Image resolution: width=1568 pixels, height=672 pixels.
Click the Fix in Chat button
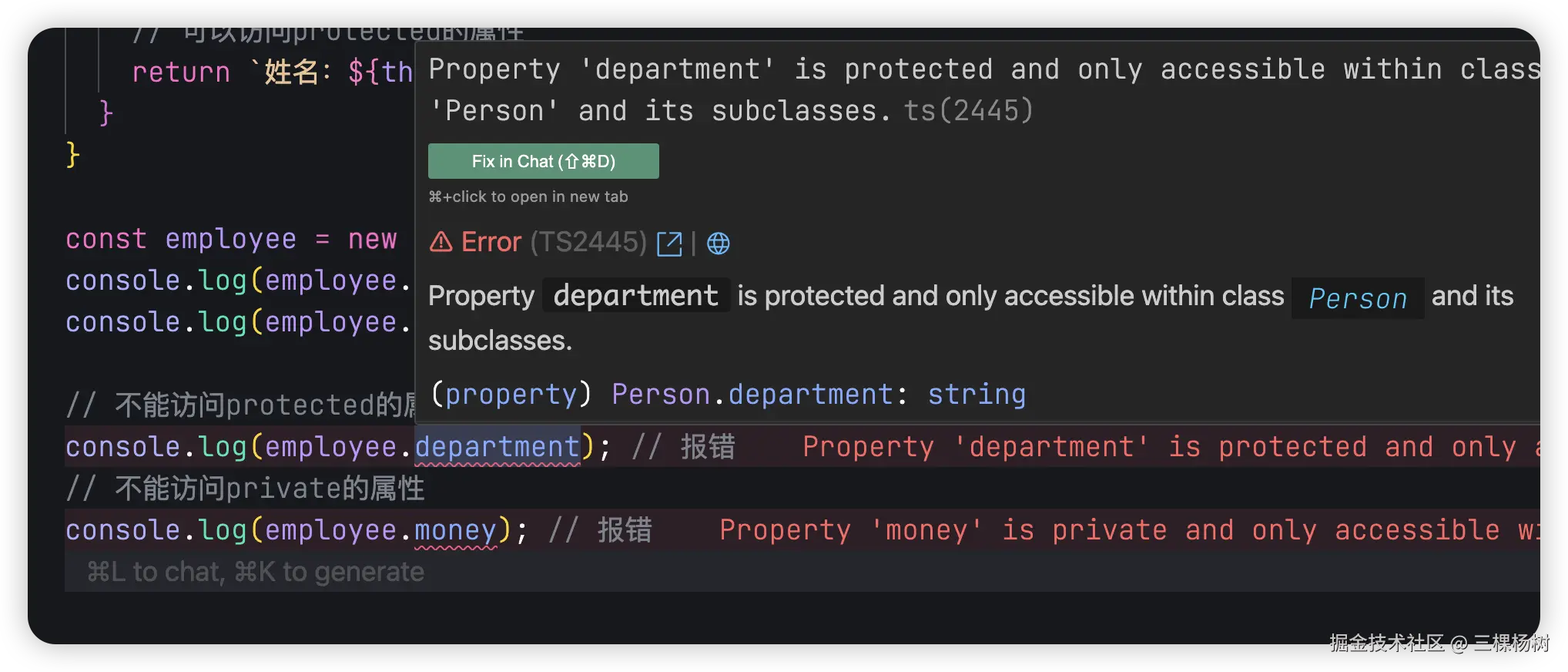pos(543,161)
